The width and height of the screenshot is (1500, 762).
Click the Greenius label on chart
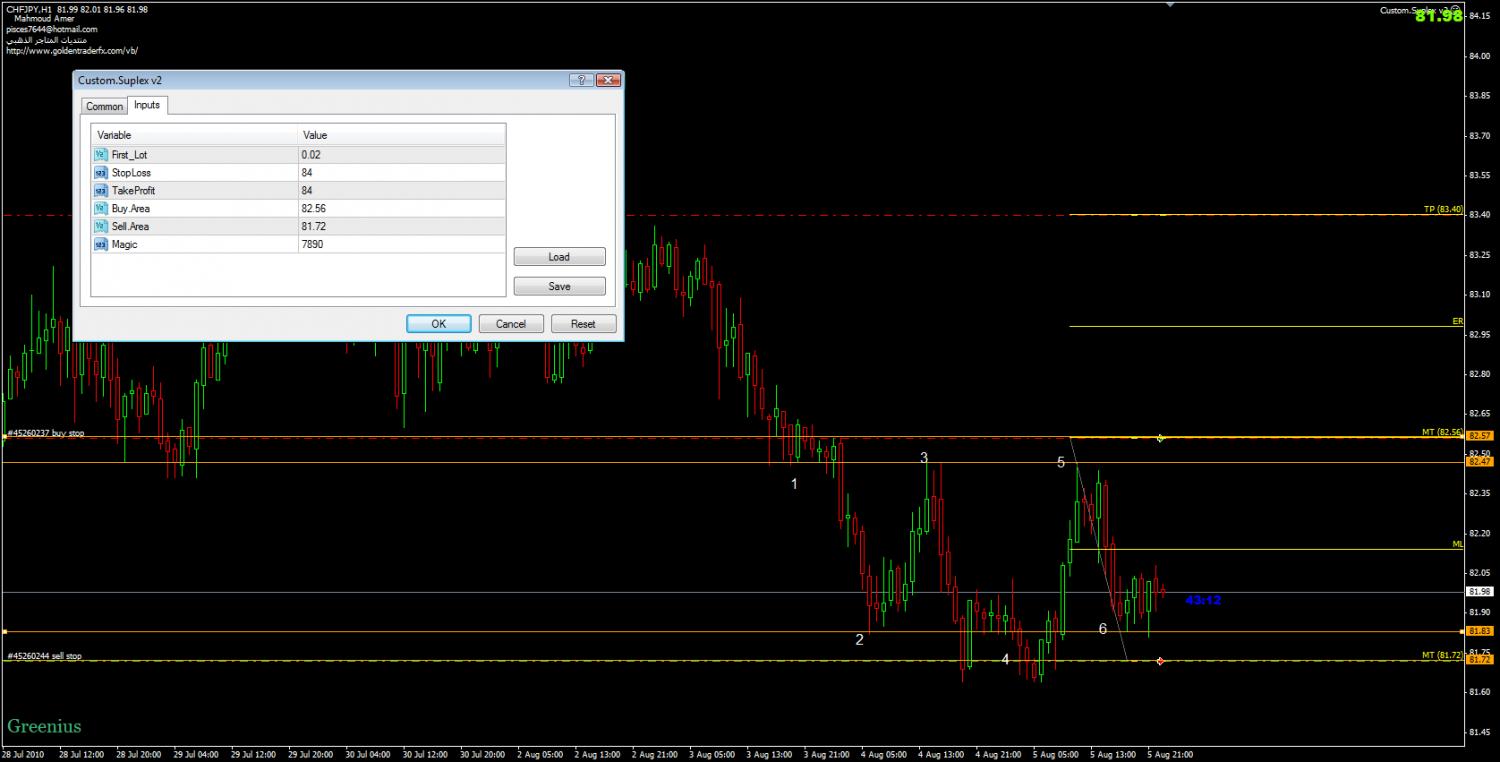tap(44, 726)
